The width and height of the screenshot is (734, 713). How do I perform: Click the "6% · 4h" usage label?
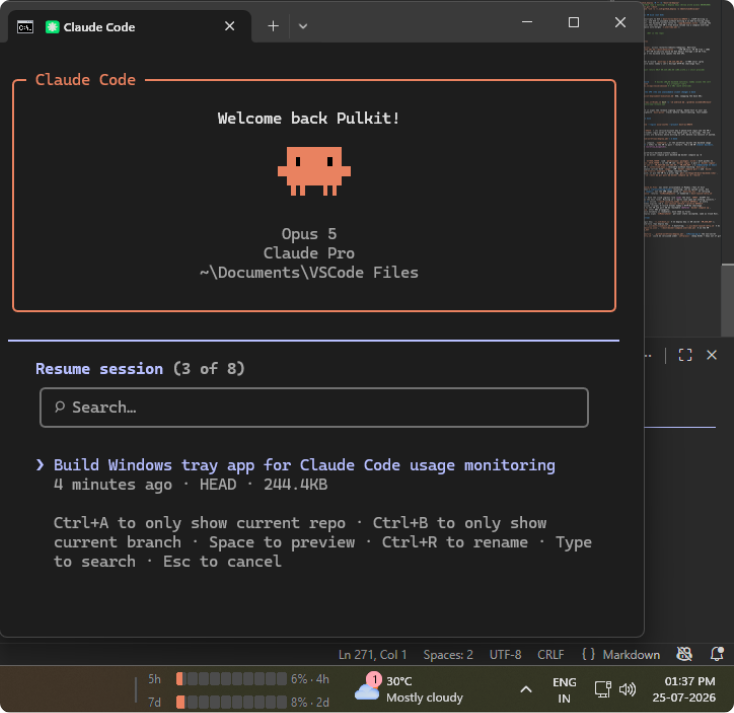(x=310, y=679)
